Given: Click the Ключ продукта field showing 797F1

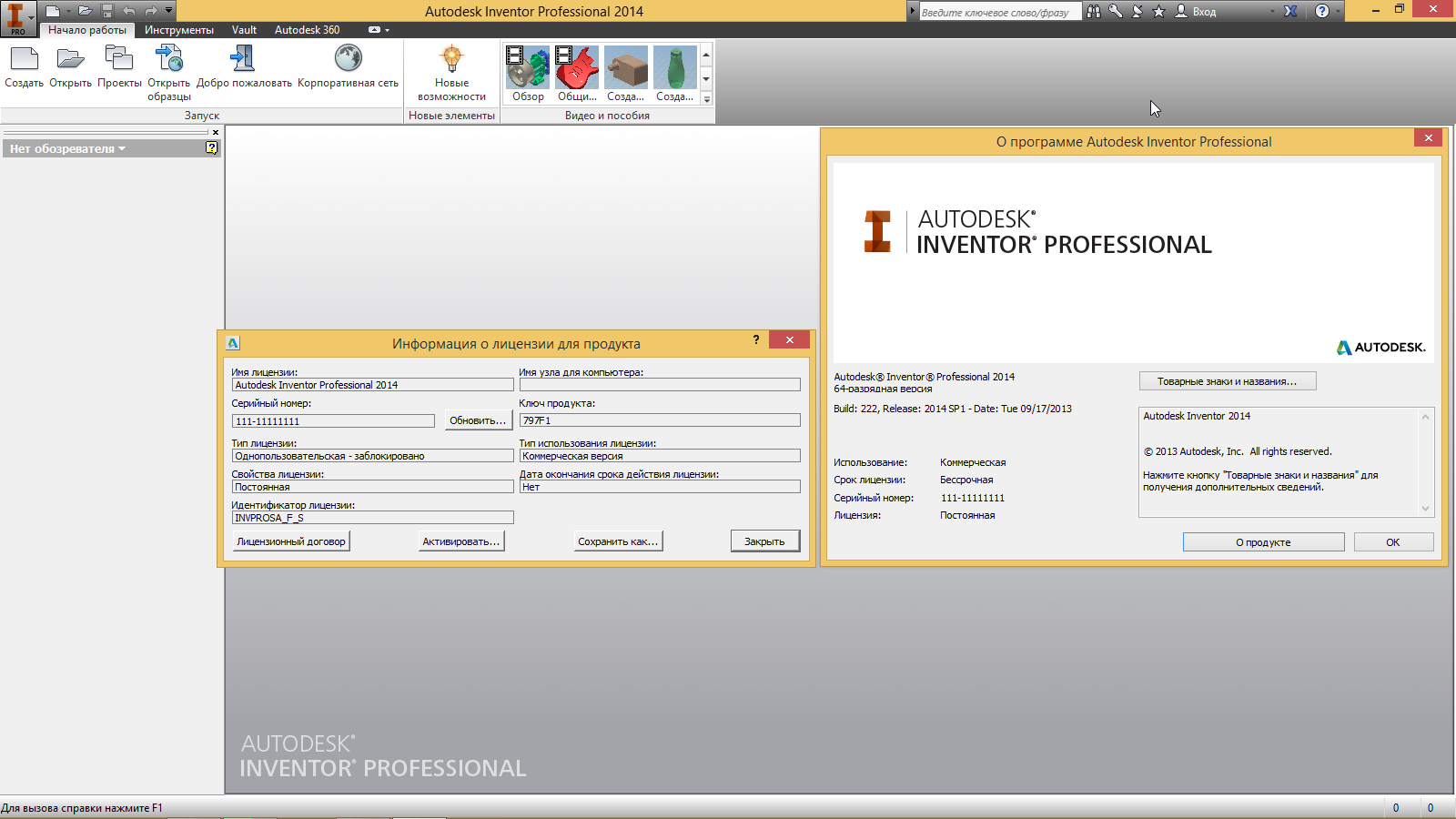Looking at the screenshot, I should [660, 420].
